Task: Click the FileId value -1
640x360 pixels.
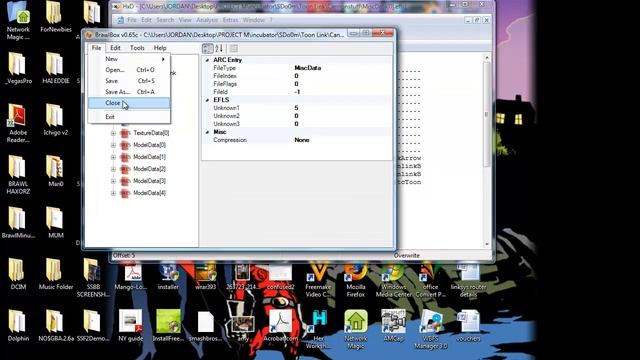Action: click(297, 92)
